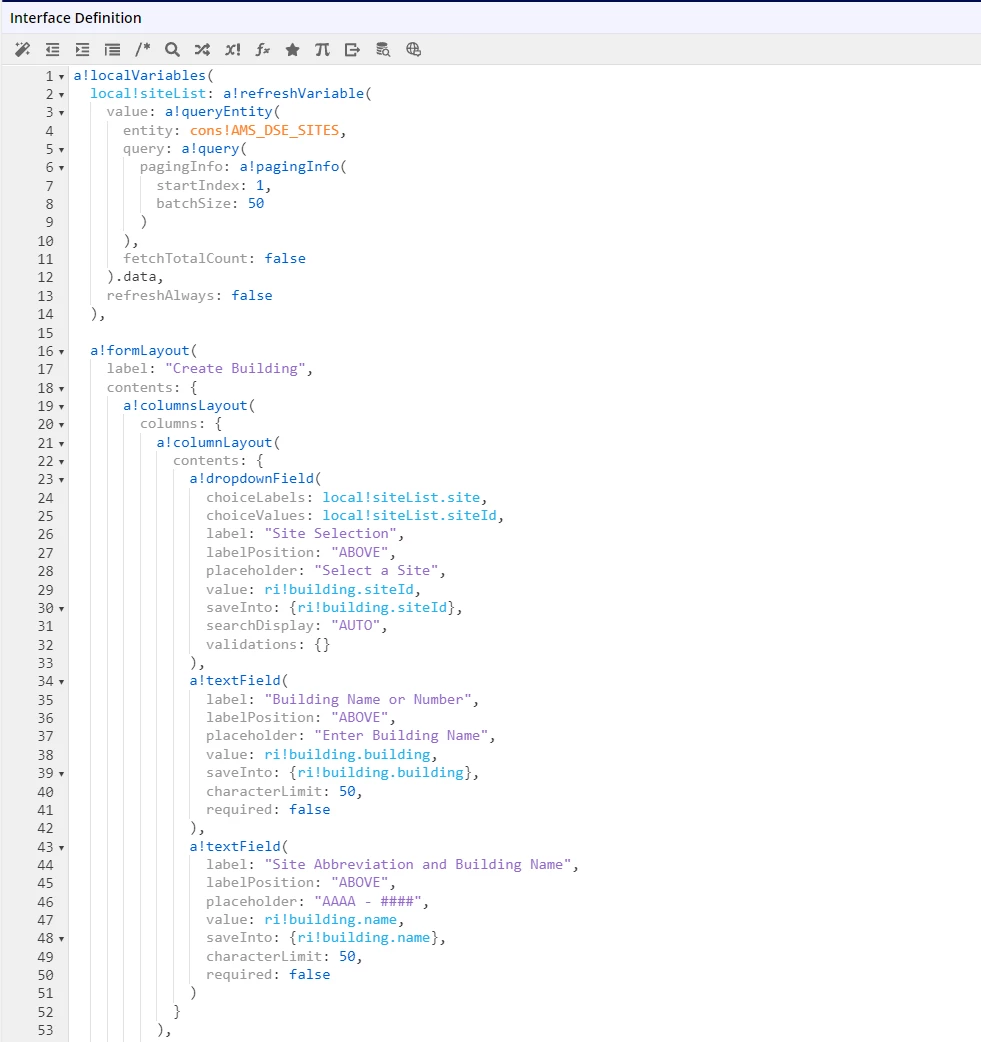Collapse saveInto fold at line 30

61,609
